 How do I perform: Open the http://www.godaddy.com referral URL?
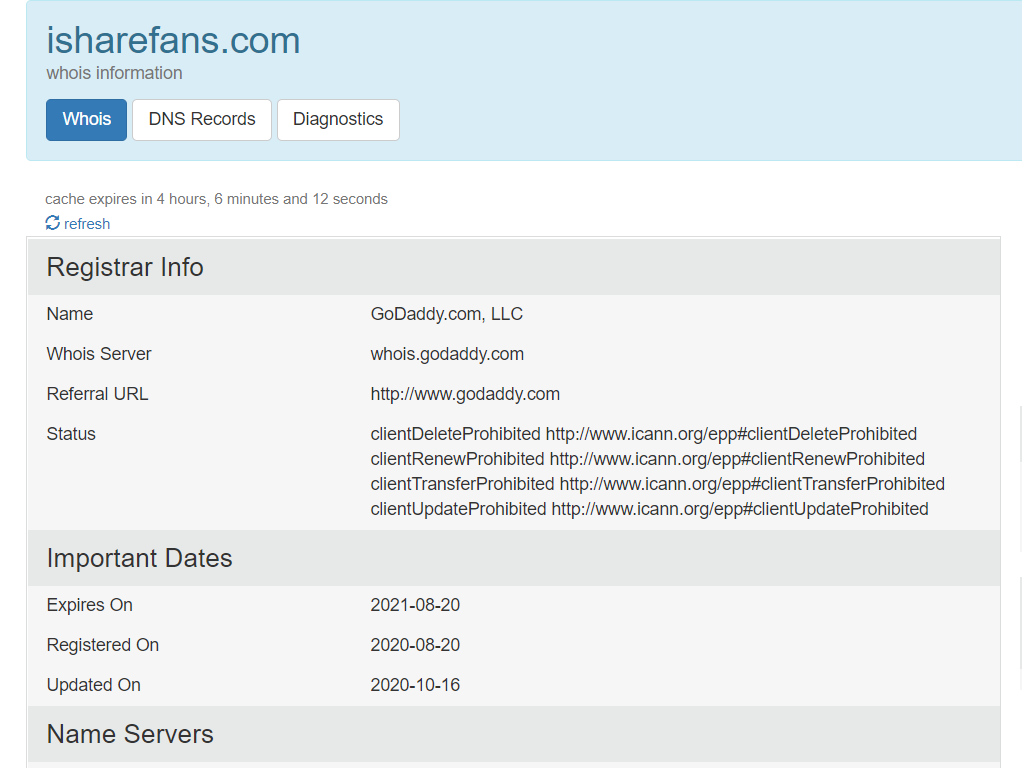pyautogui.click(x=465, y=394)
